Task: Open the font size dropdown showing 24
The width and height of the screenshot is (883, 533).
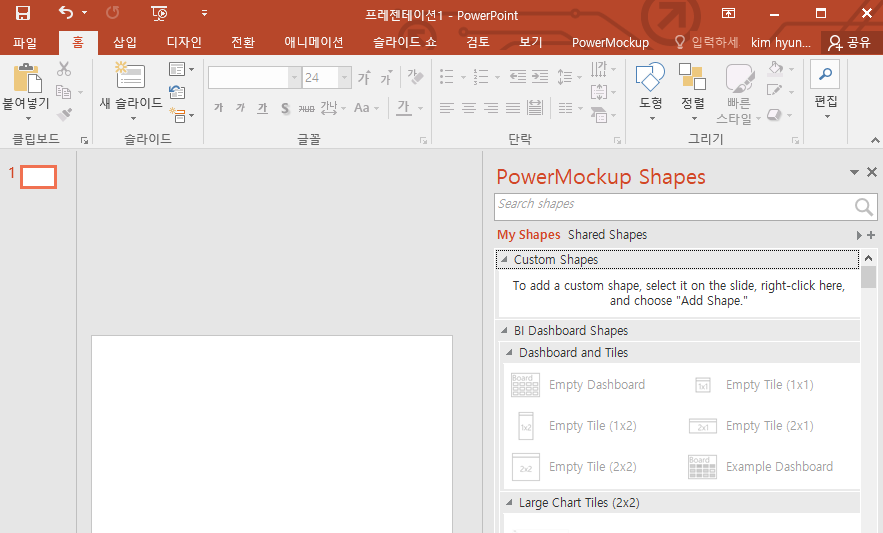Action: [x=345, y=78]
